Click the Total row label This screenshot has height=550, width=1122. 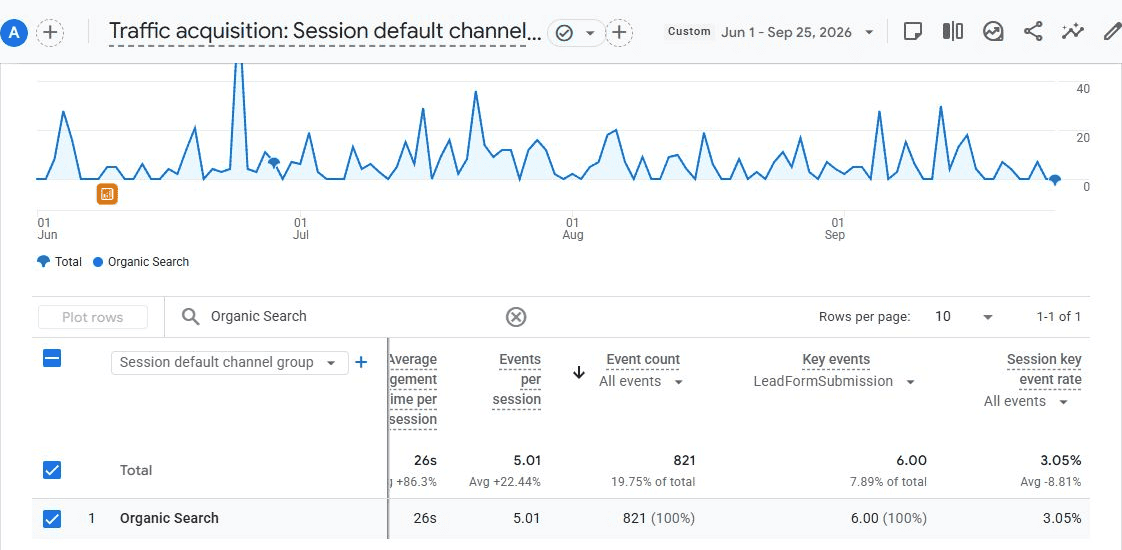136,471
